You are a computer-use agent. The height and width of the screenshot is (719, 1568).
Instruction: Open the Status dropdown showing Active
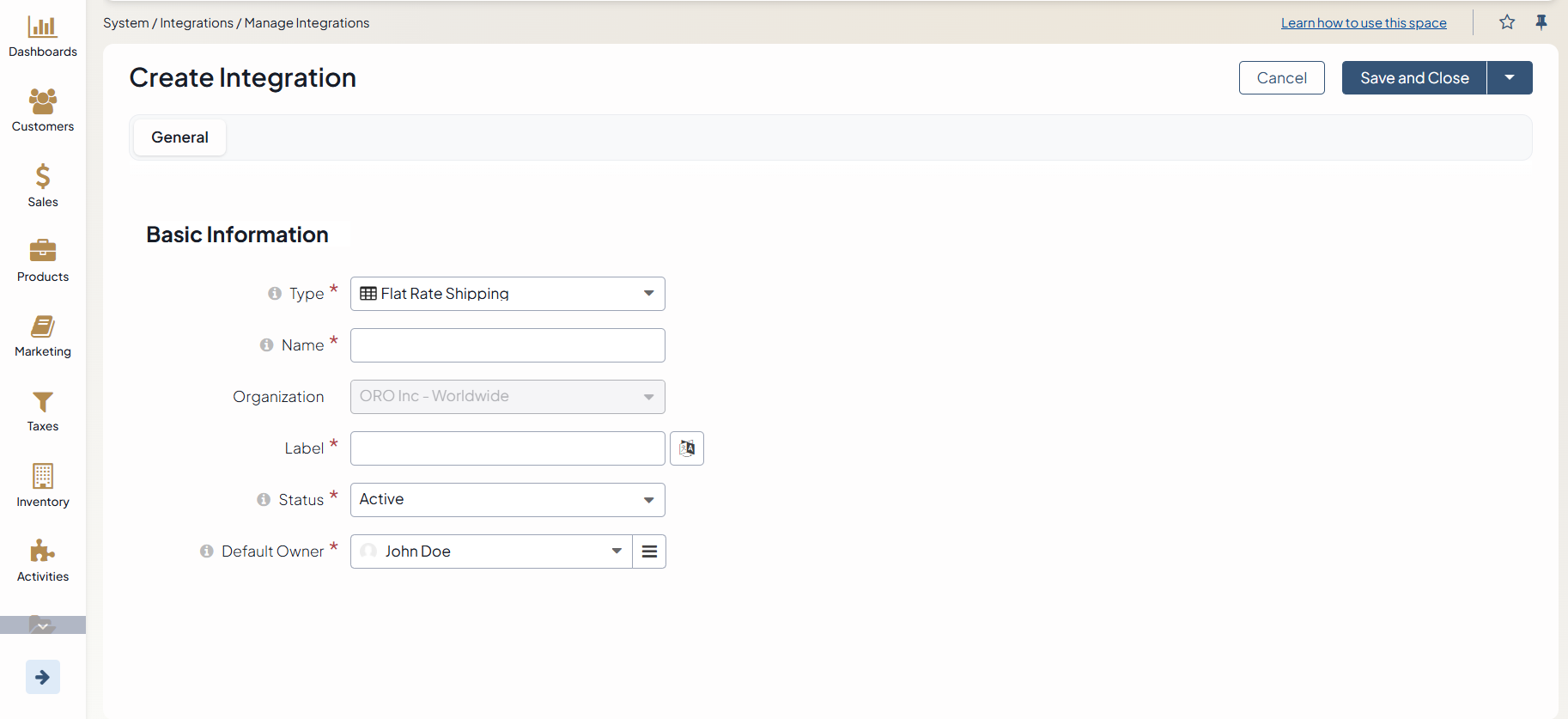click(507, 500)
